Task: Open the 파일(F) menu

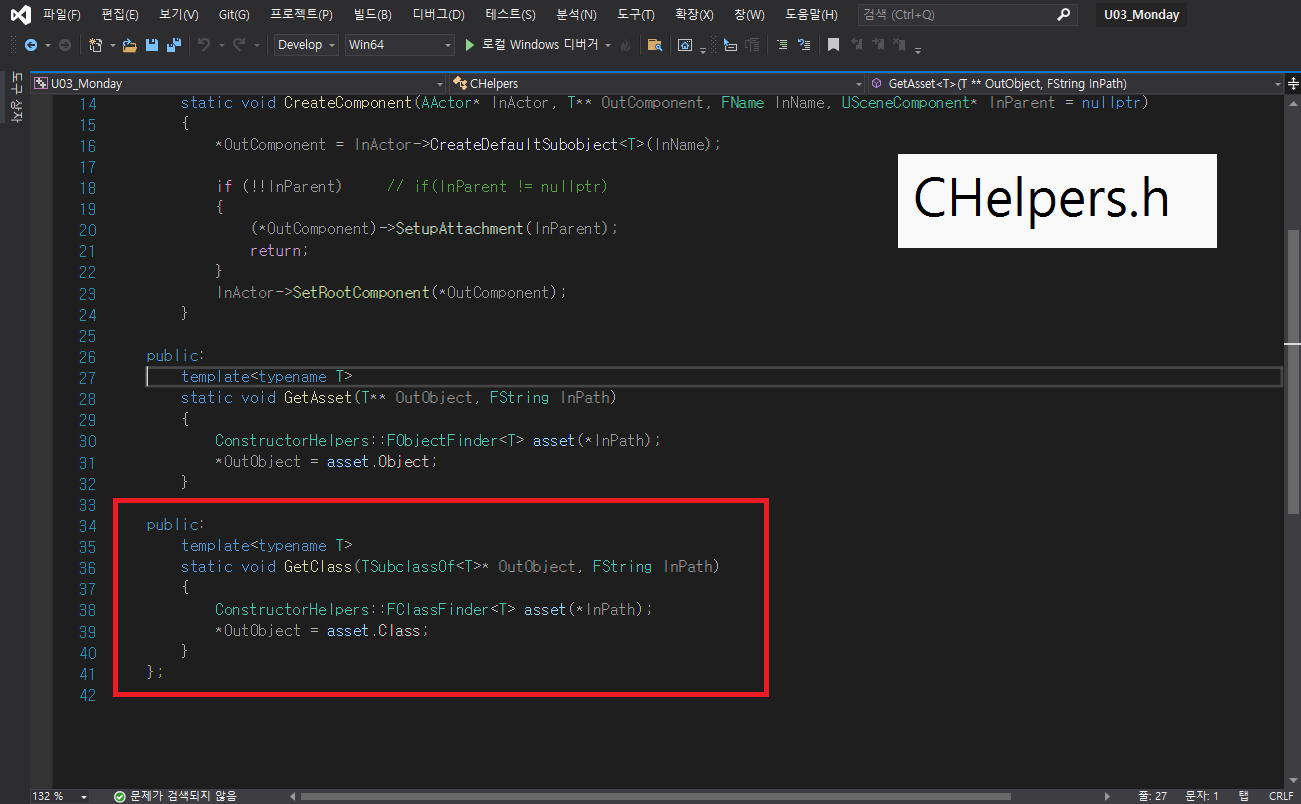Action: click(61, 15)
